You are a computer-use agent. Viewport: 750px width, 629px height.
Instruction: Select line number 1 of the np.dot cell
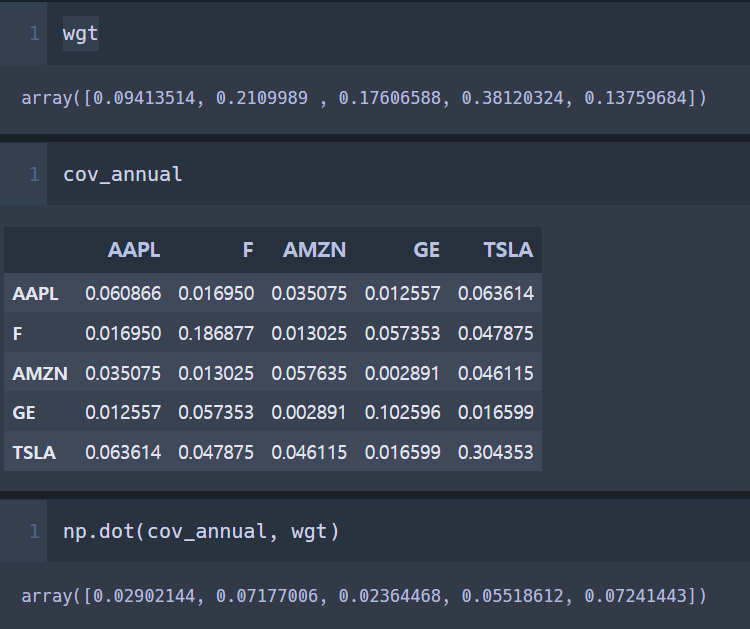coord(34,531)
